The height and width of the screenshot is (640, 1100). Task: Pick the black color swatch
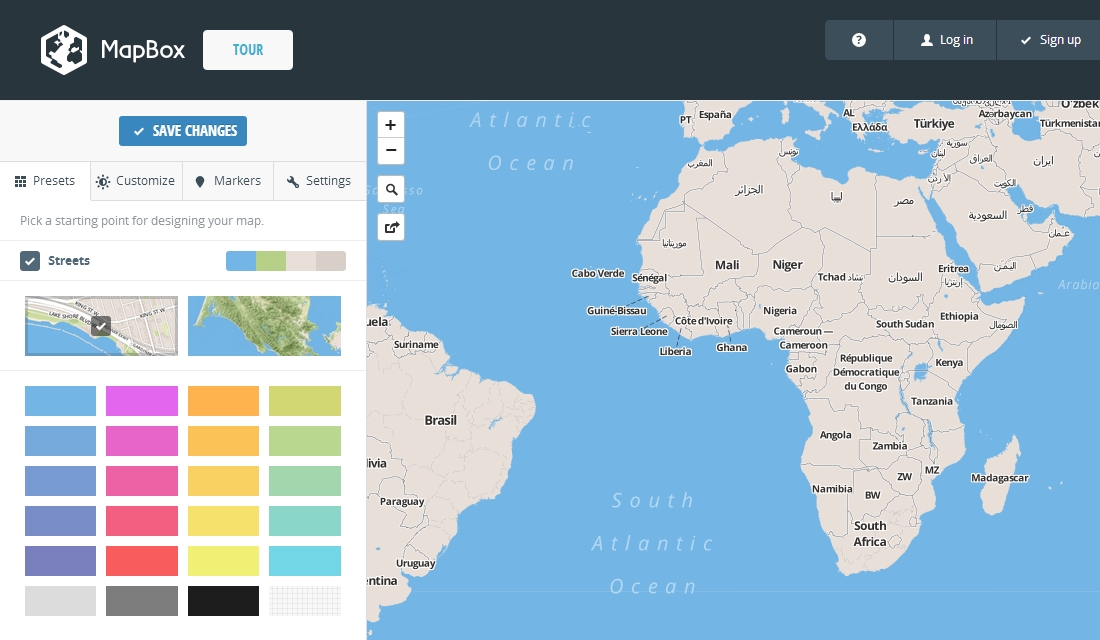pyautogui.click(x=223, y=601)
